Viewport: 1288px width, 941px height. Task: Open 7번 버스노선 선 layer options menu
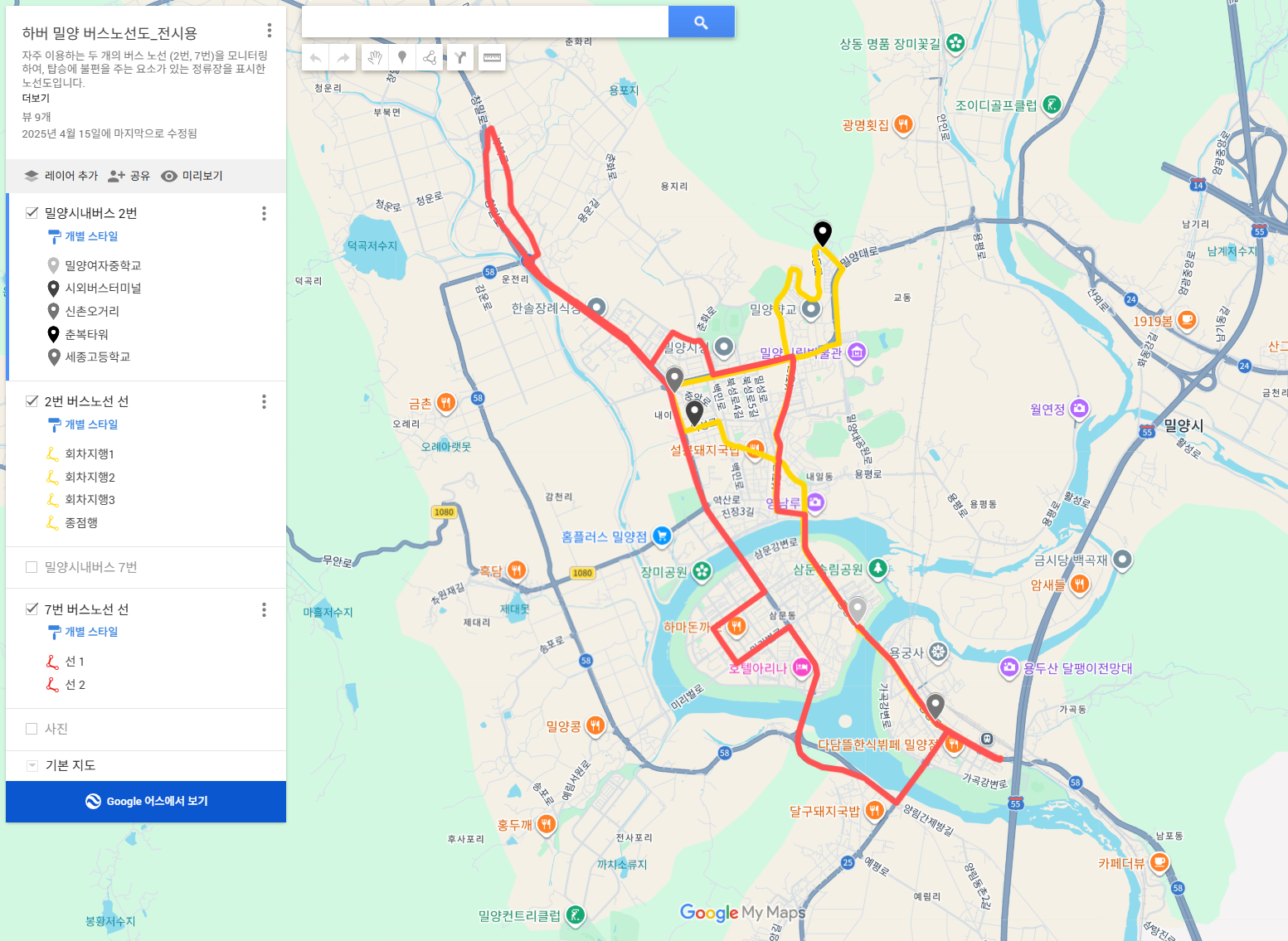[265, 610]
